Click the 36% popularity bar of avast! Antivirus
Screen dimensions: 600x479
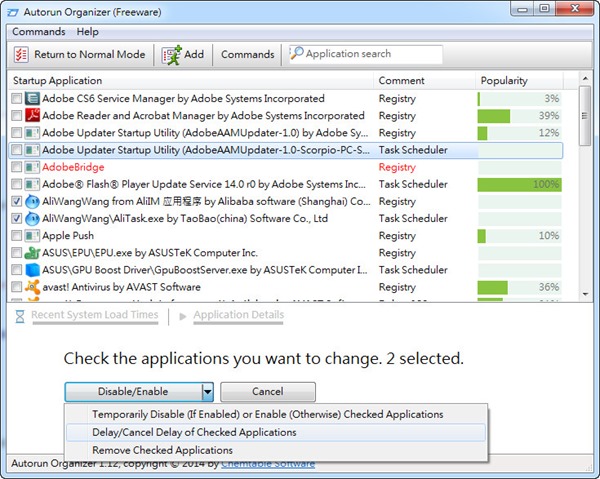pyautogui.click(x=519, y=287)
